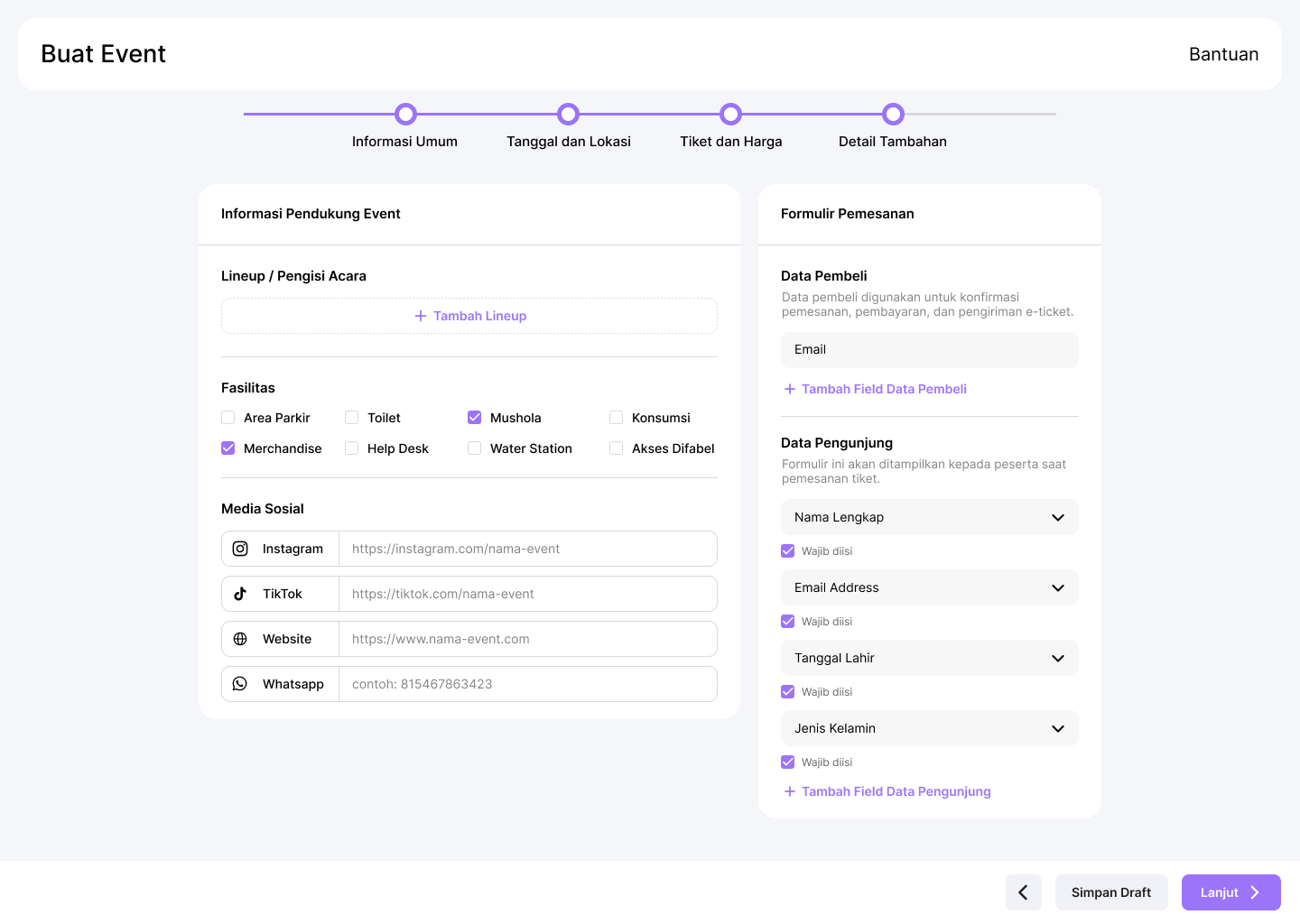
Task: Toggle Wajib diisi under Nama Lengkap
Action: pos(788,551)
